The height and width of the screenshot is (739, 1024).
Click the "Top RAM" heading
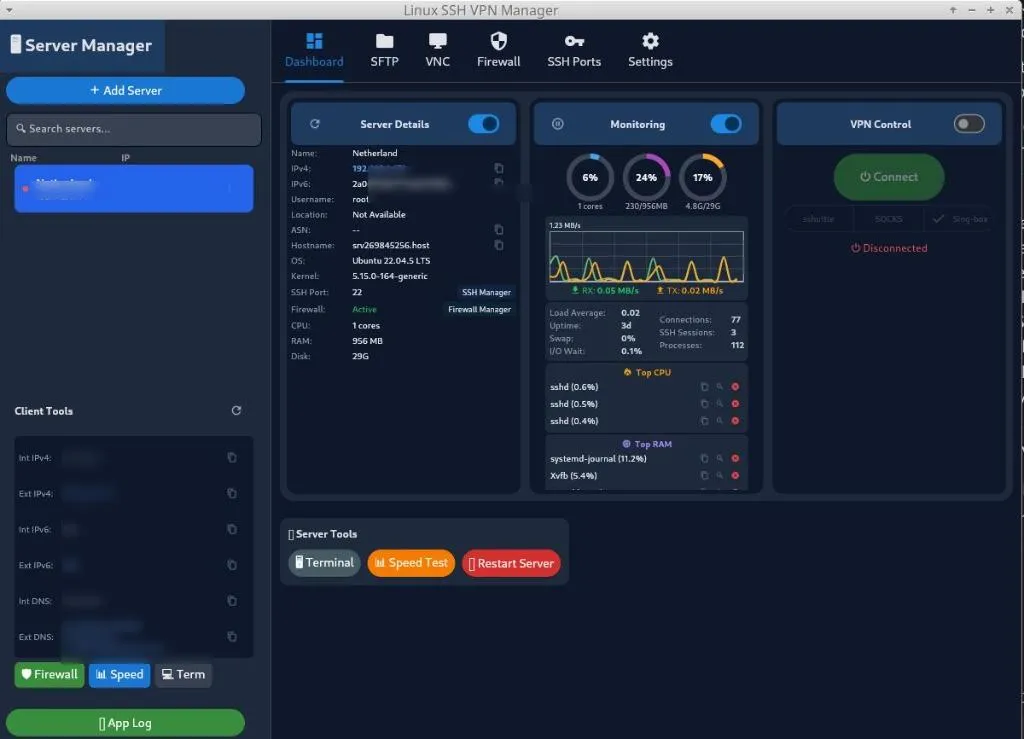tap(647, 444)
